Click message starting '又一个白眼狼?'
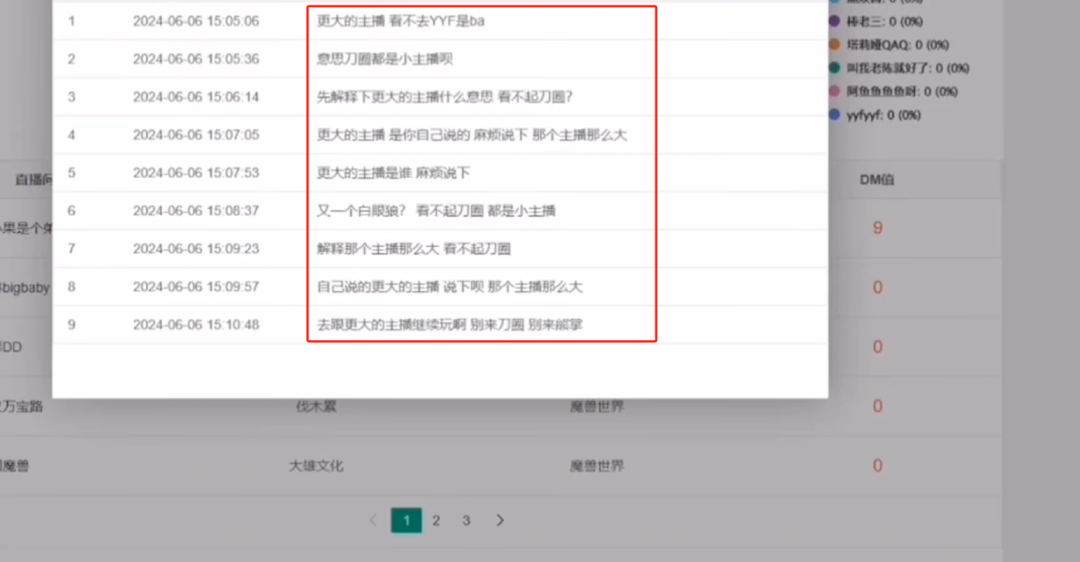Image resolution: width=1080 pixels, height=562 pixels. coord(436,211)
